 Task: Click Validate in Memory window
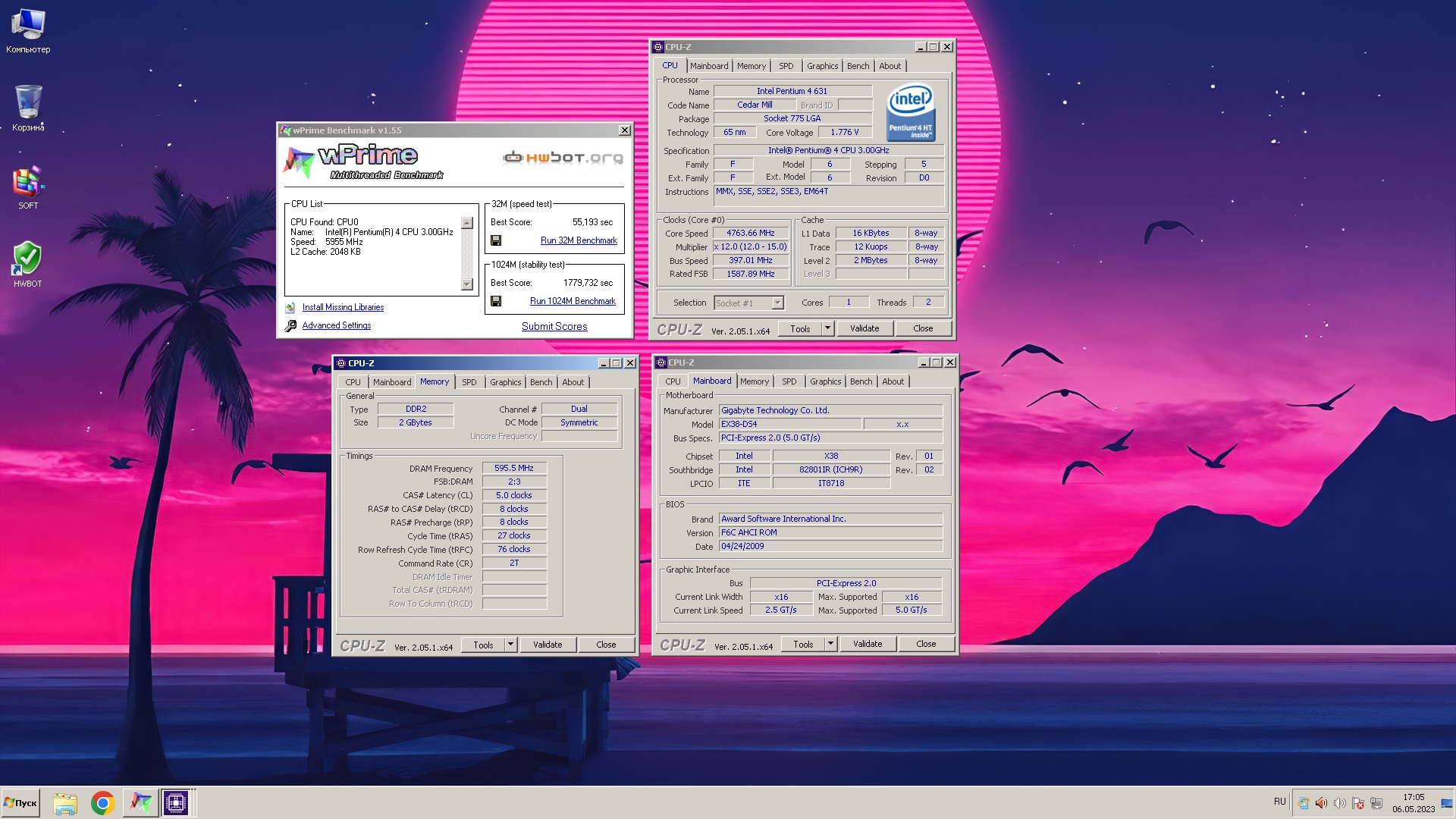(548, 645)
